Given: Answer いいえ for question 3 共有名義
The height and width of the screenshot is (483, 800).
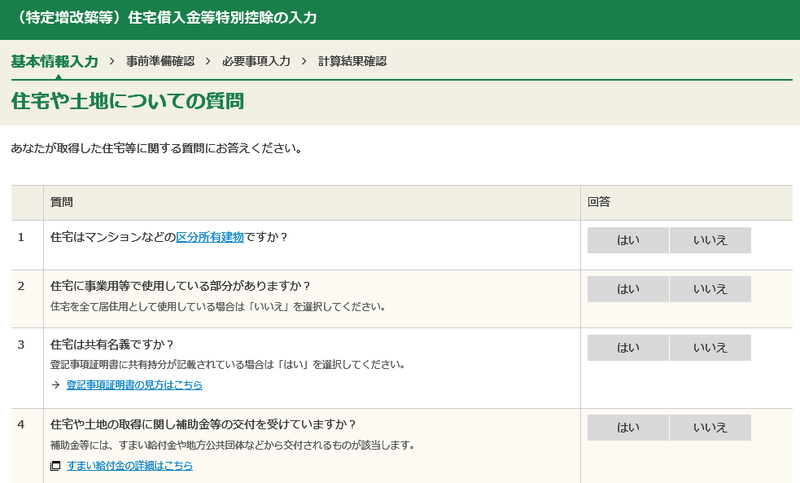Looking at the screenshot, I should (x=710, y=348).
